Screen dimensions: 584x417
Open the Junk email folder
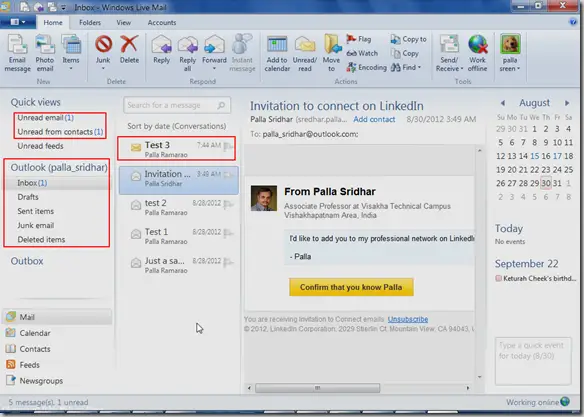point(35,225)
